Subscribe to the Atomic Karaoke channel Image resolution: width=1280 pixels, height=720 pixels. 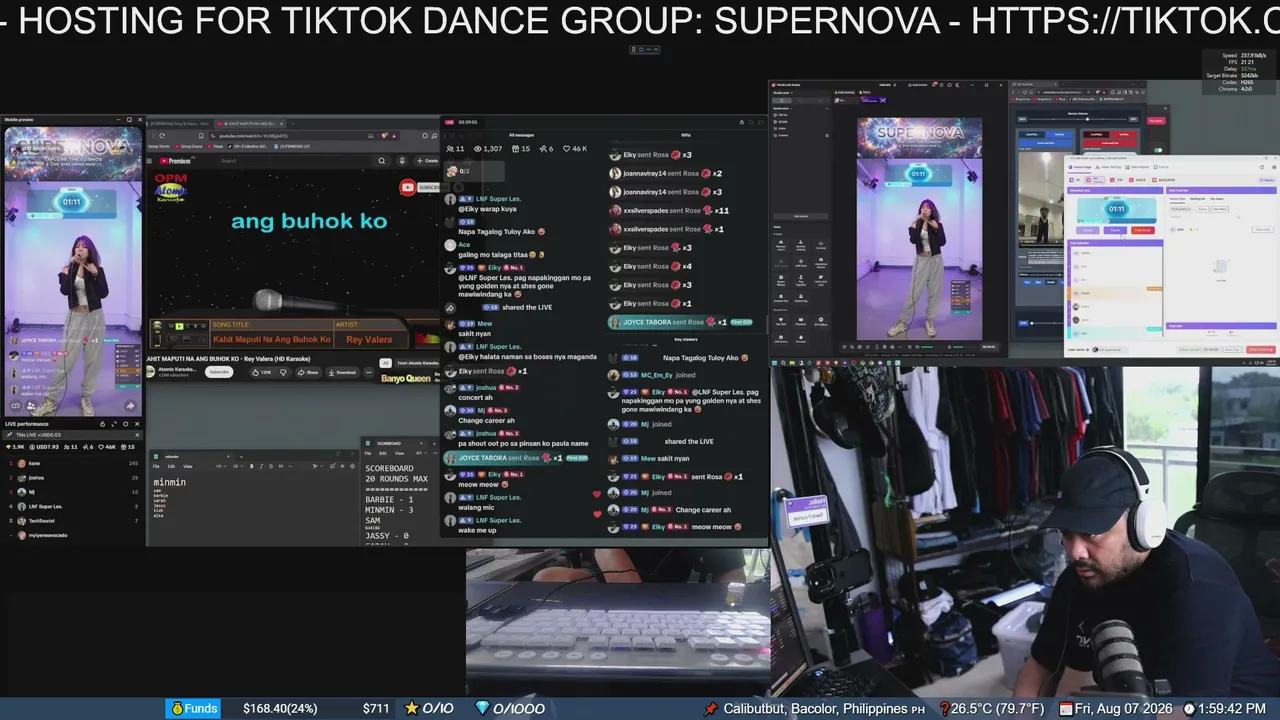pyautogui.click(x=219, y=372)
